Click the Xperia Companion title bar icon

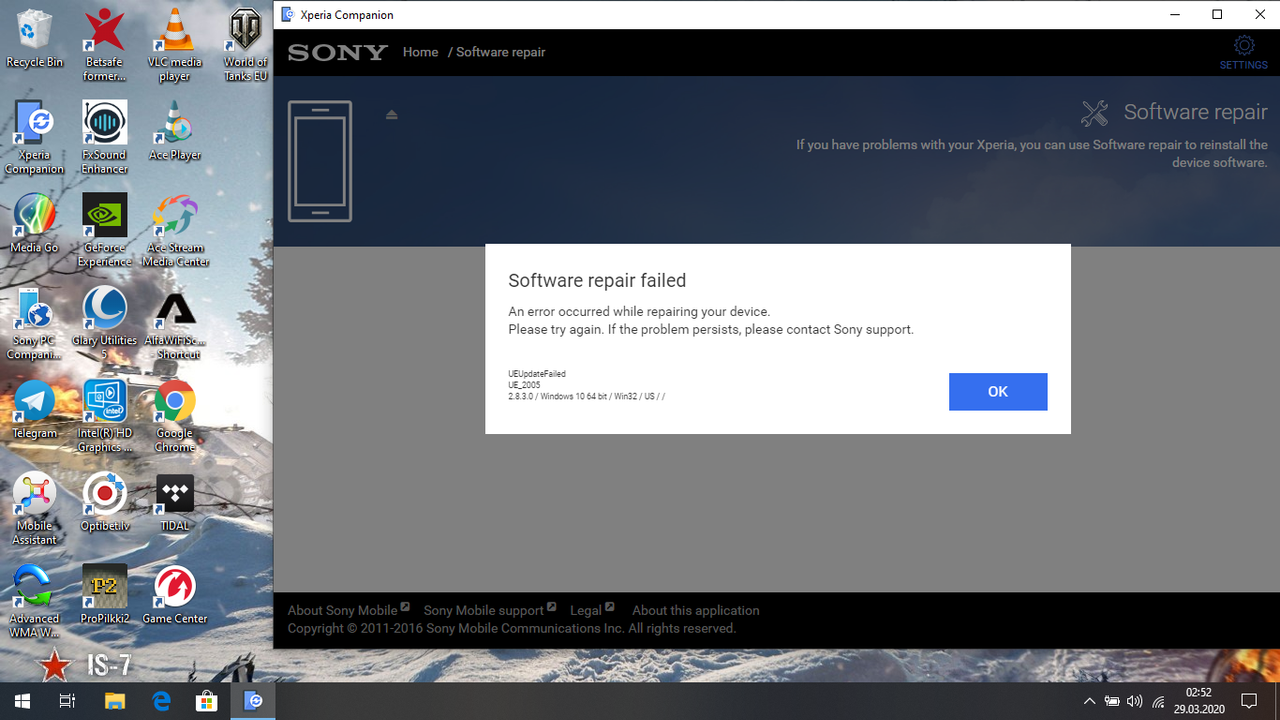(x=288, y=15)
